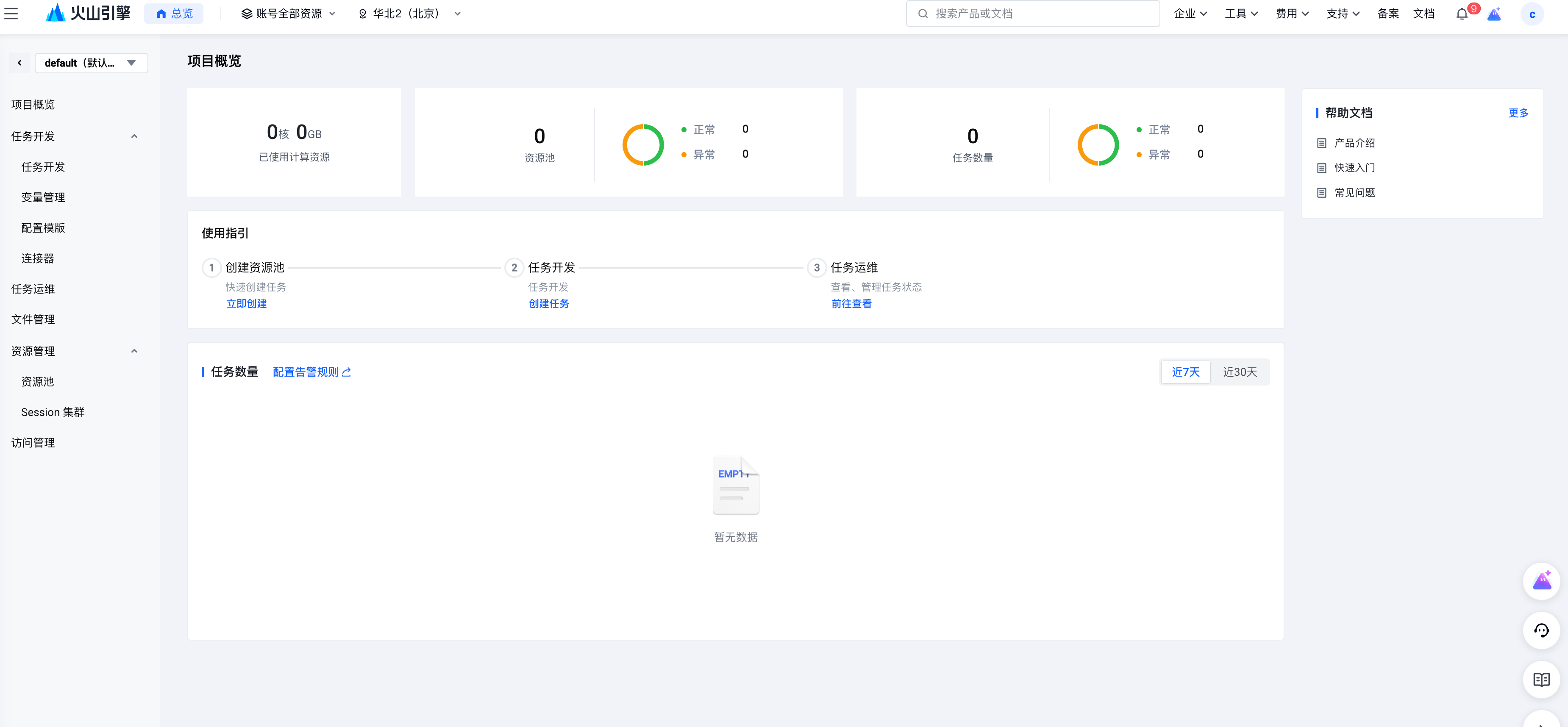1568x727 pixels.
Task: Collapse the 资源管理 sidebar section
Action: tap(134, 351)
